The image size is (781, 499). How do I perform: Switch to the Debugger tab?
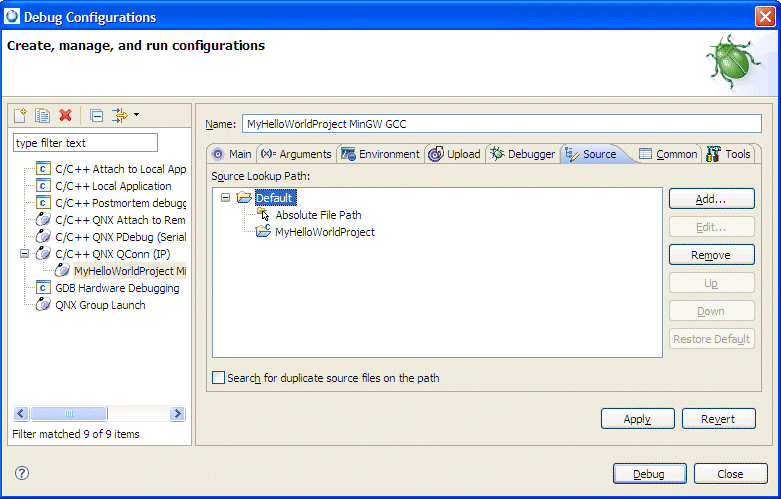[522, 154]
